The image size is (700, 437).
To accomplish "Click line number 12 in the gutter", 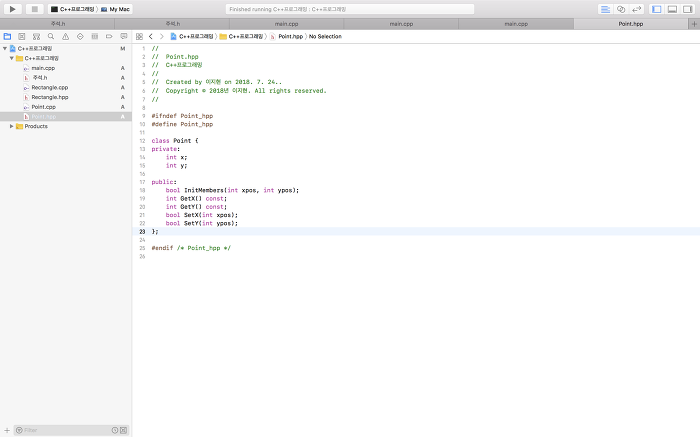I will pos(142,141).
